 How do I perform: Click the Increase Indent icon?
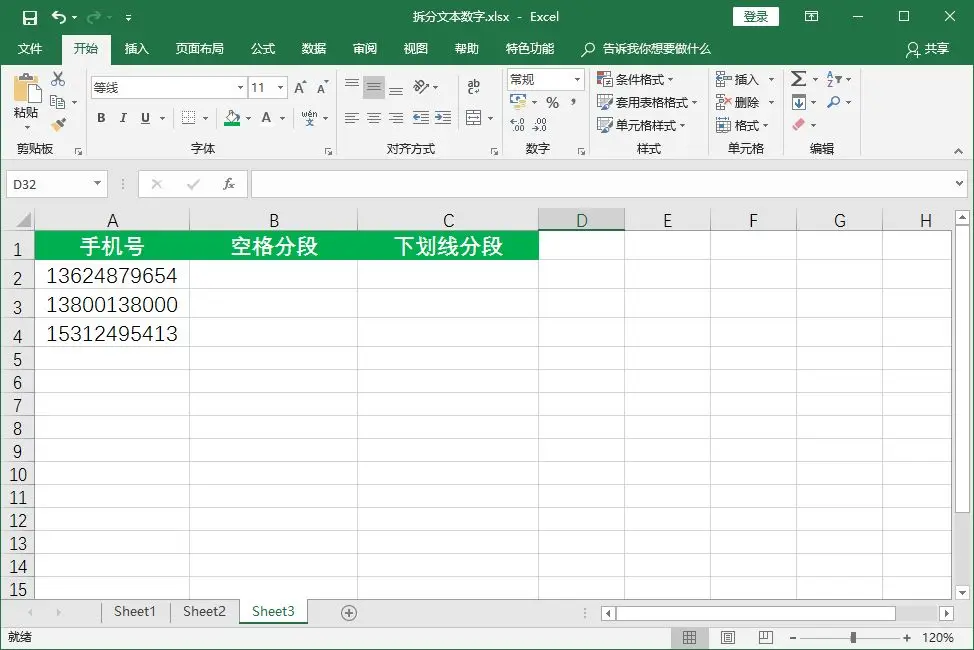pos(442,118)
